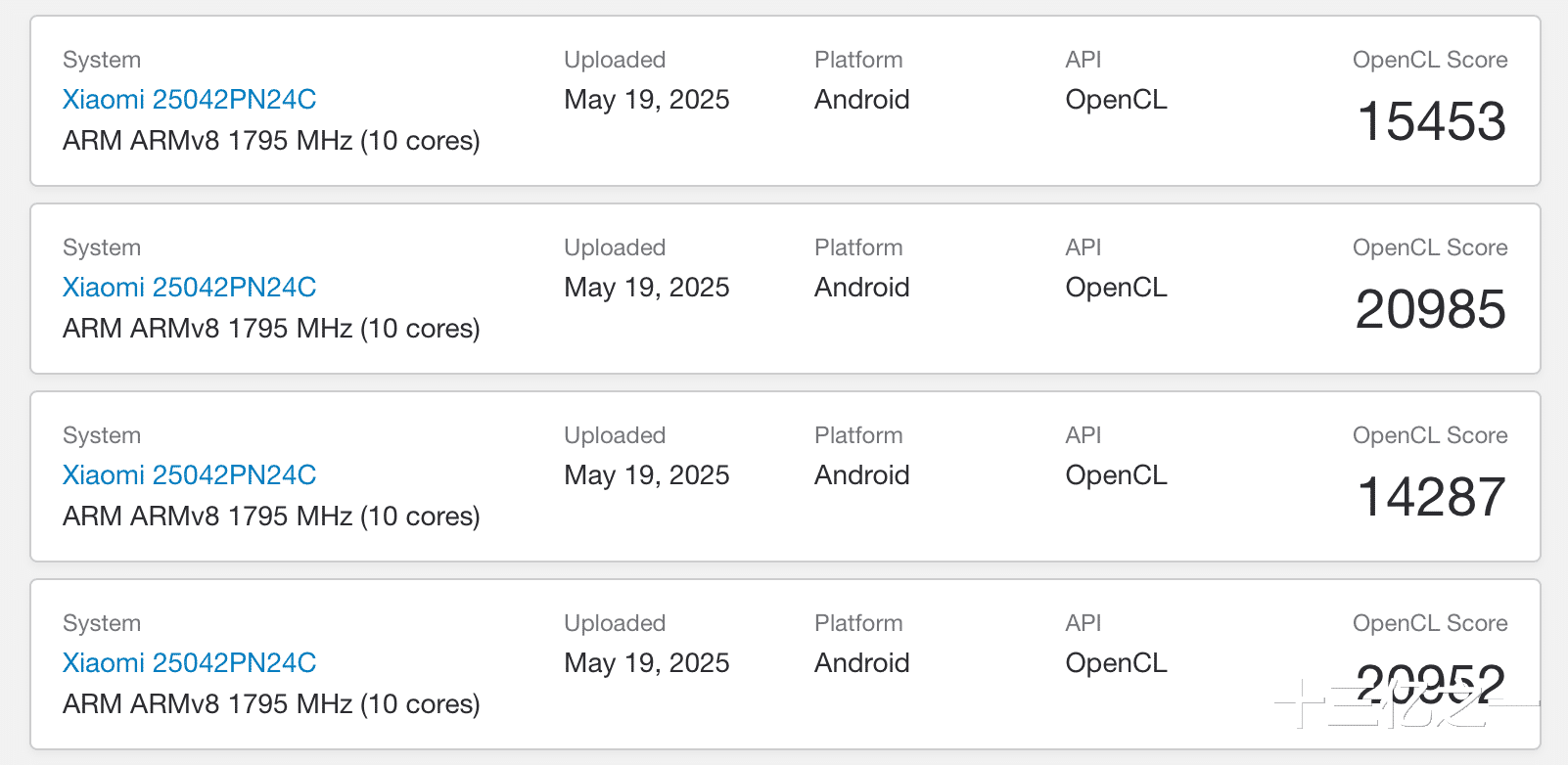Click the 20985 OpenCL score number

coord(1430,310)
